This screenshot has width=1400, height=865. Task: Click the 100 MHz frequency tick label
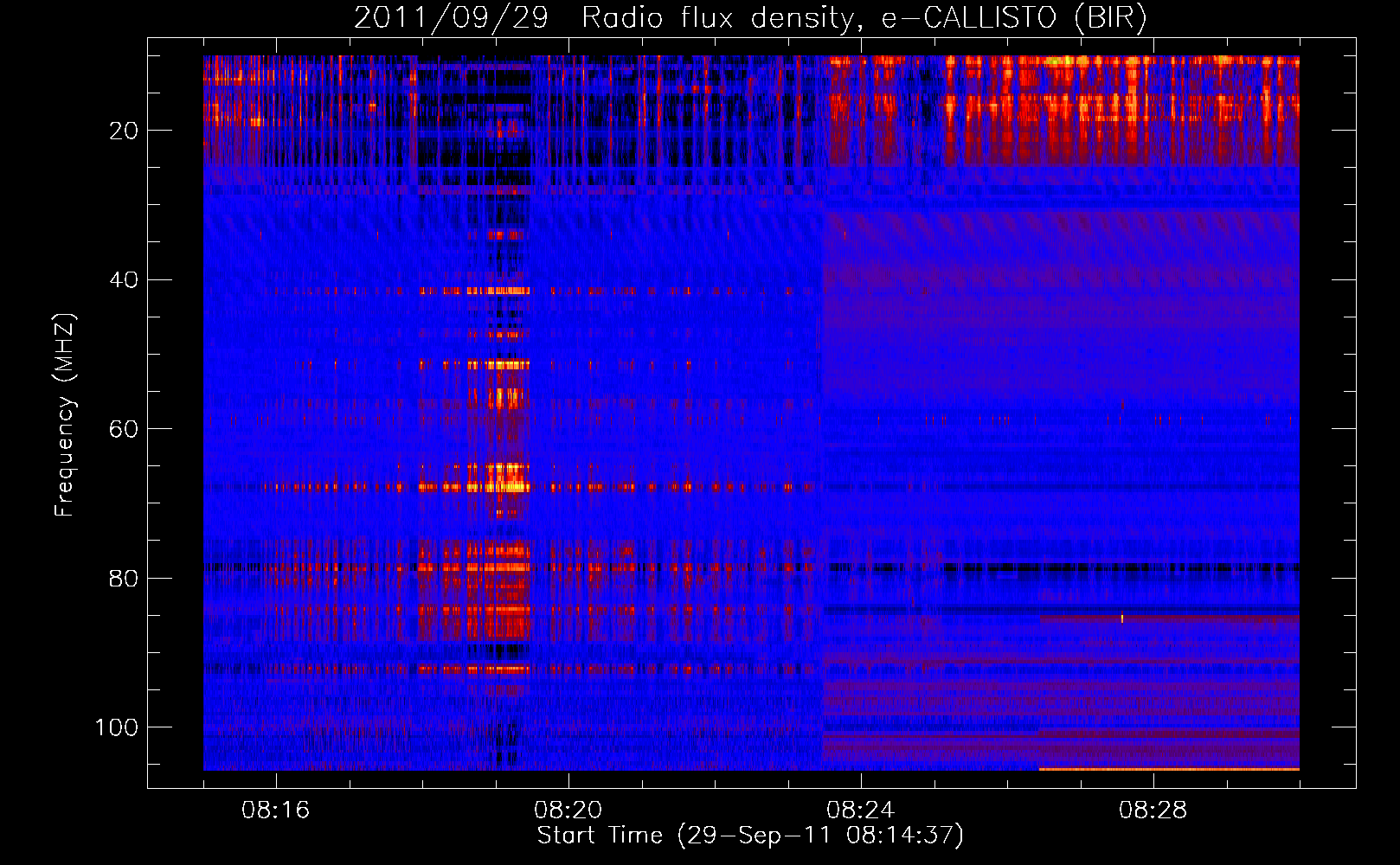pyautogui.click(x=117, y=727)
